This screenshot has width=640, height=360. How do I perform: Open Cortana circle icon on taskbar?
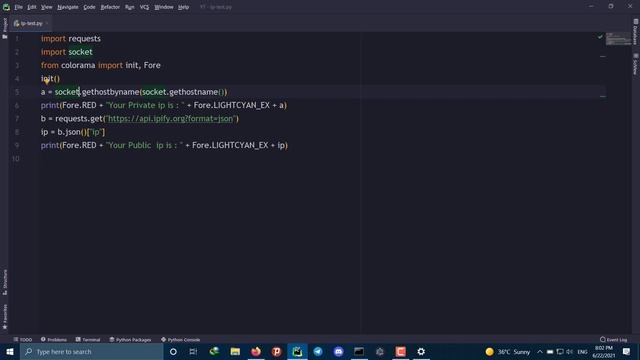(x=173, y=351)
